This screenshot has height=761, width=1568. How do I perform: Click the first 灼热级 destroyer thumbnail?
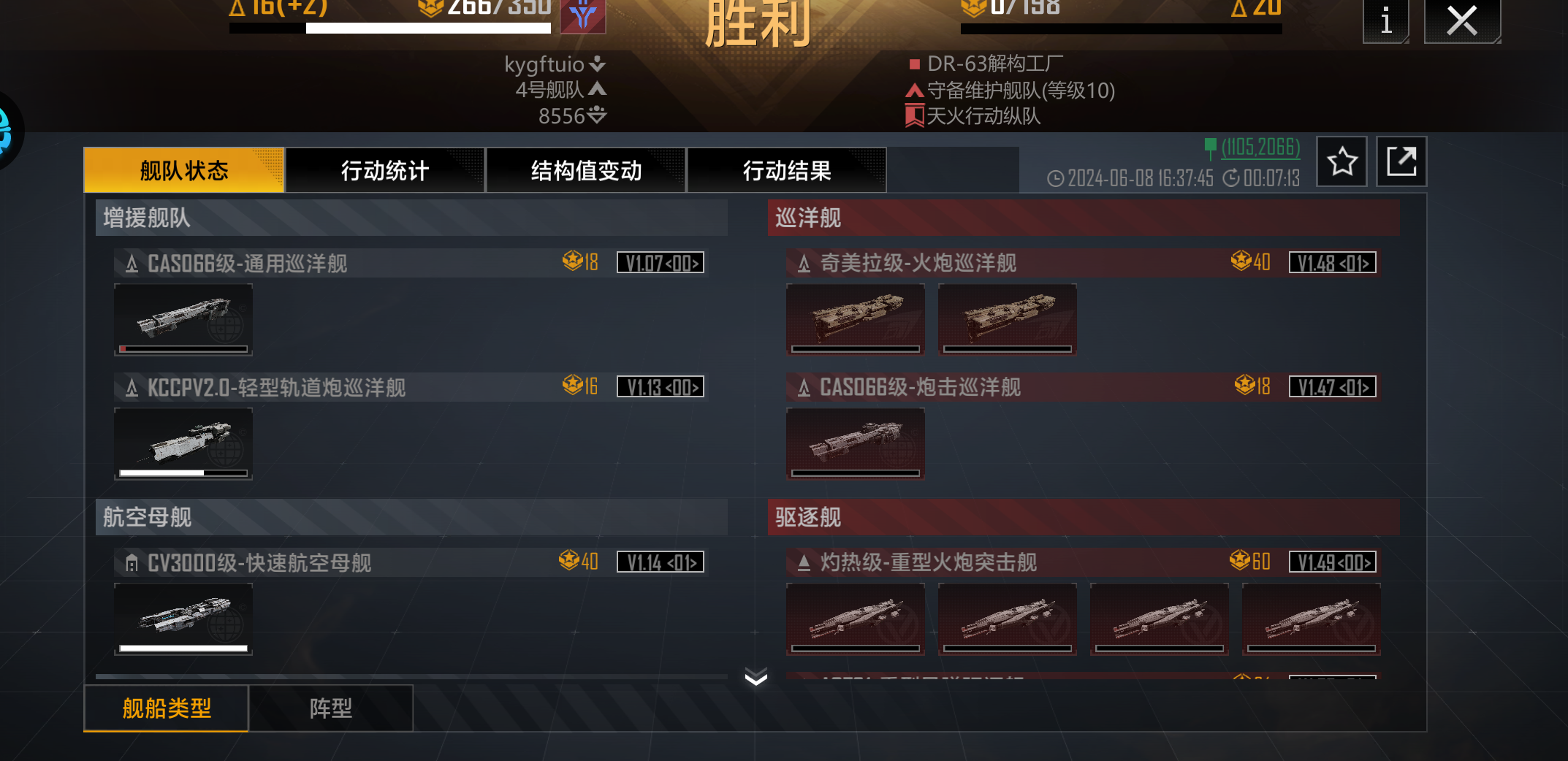(x=856, y=619)
